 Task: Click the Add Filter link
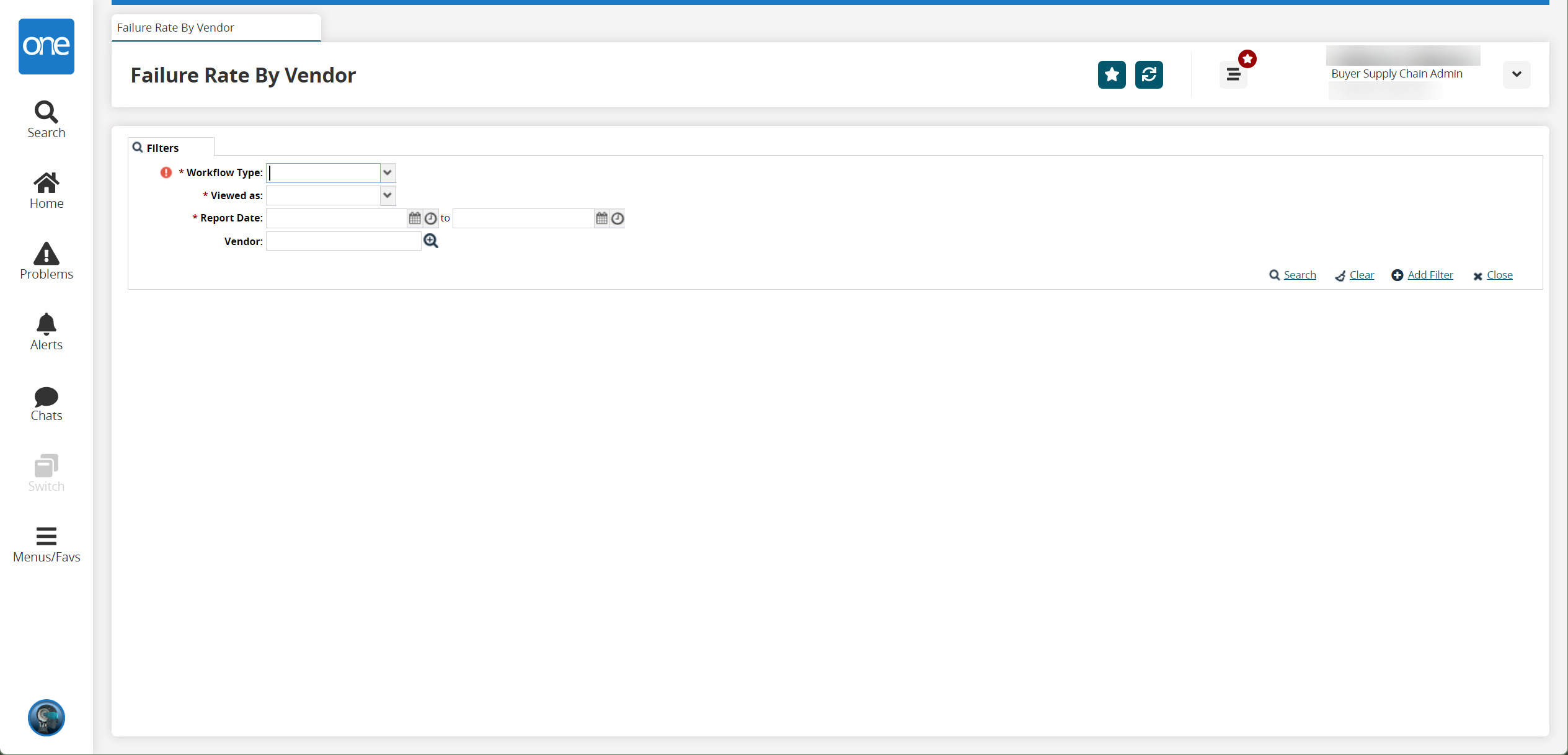coord(1430,275)
